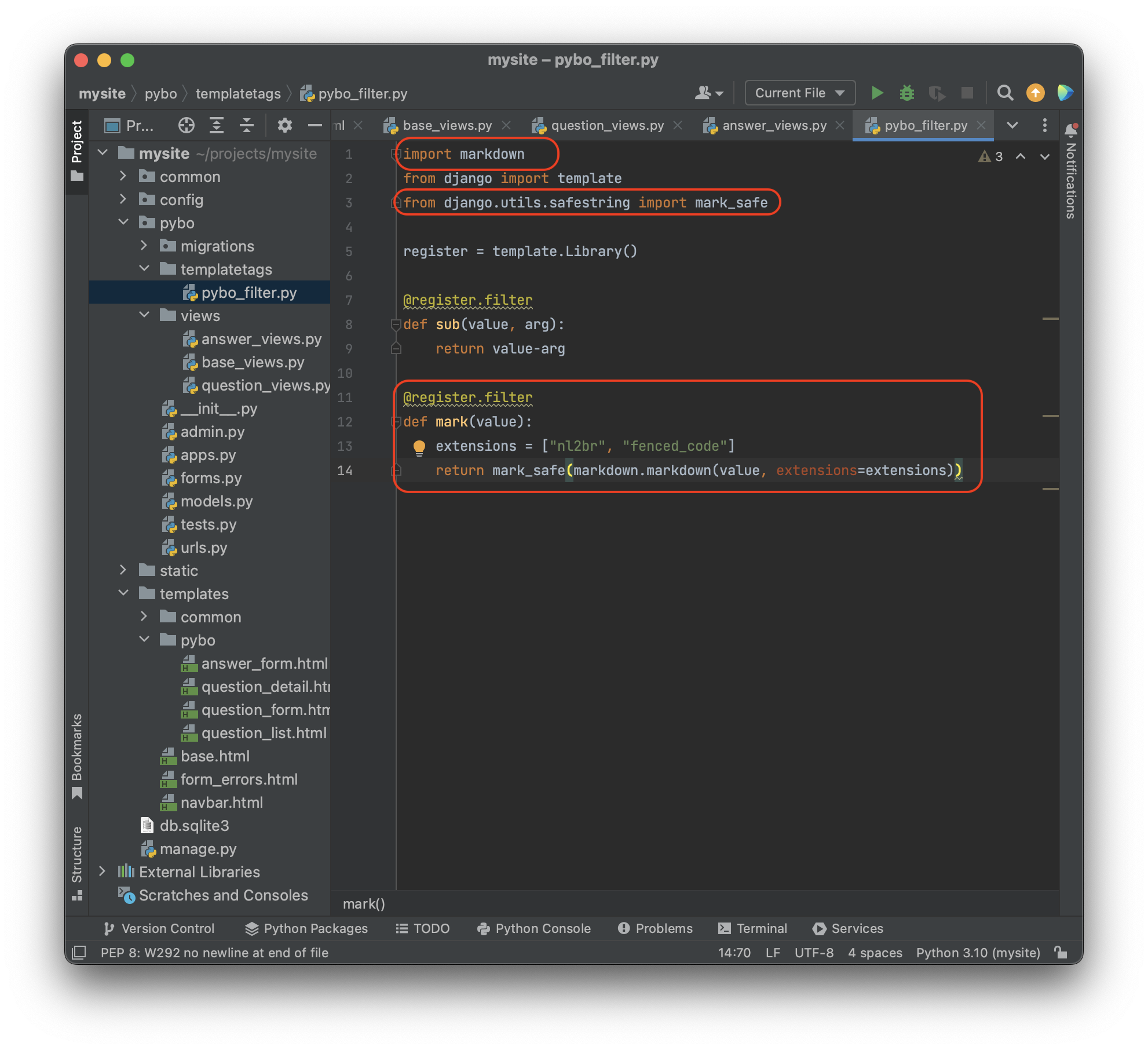Open models.py in the project tree

pyautogui.click(x=216, y=501)
